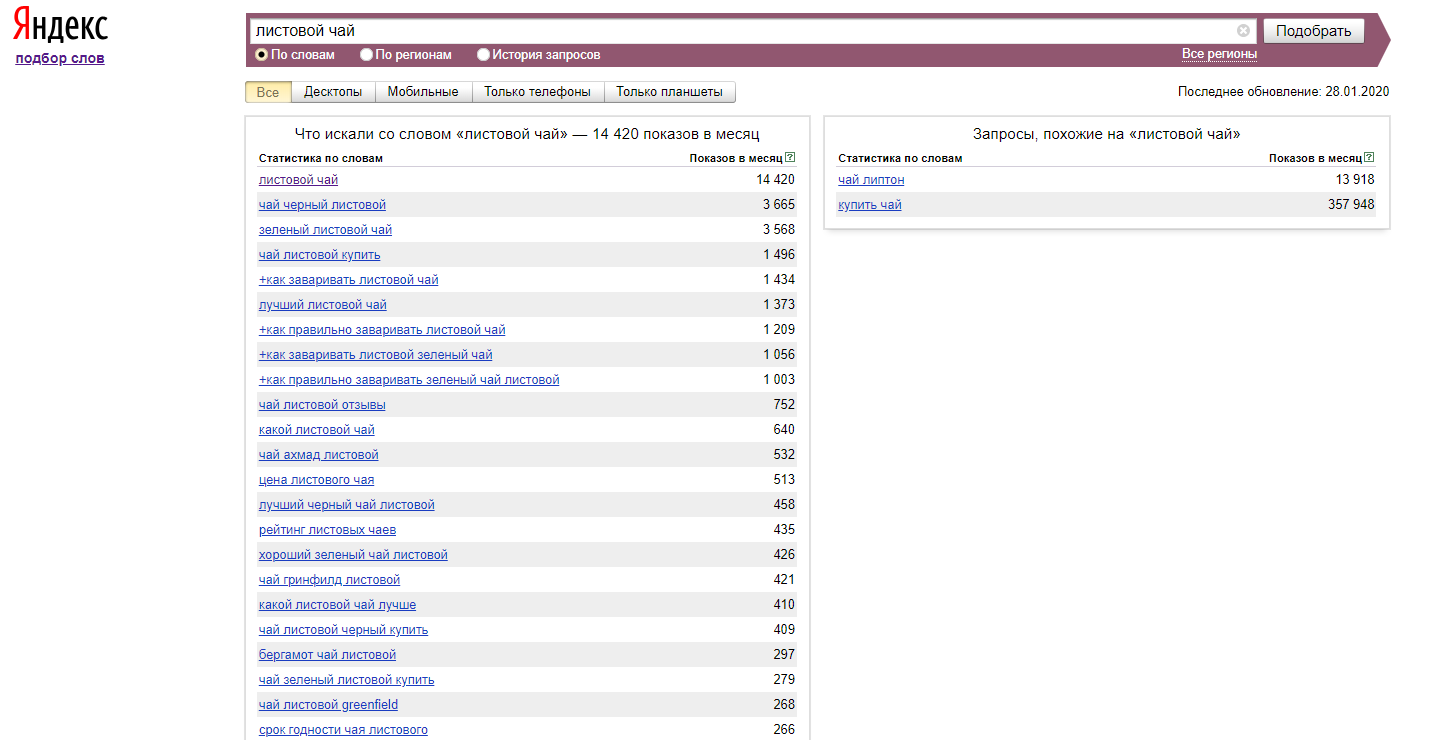
Task: Open the 'купить чай' similar query link
Action: (x=870, y=205)
